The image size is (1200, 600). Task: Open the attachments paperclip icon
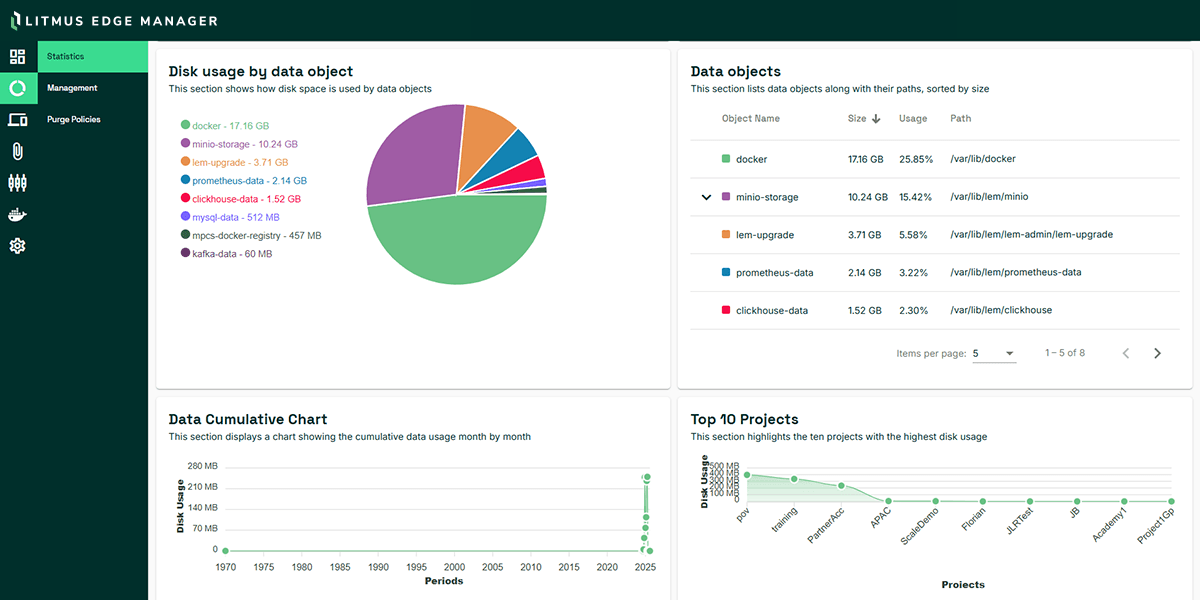tap(17, 151)
